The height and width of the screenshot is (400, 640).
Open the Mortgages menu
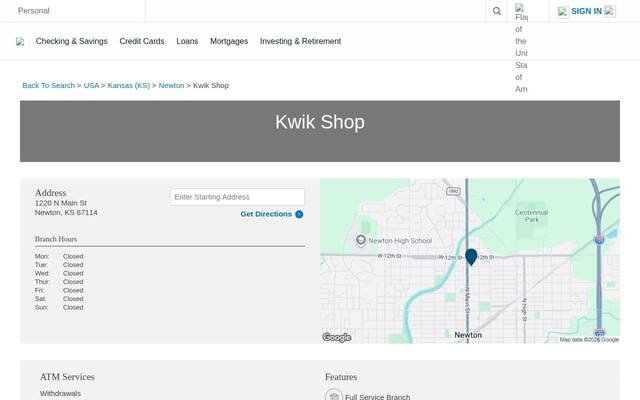pos(229,41)
